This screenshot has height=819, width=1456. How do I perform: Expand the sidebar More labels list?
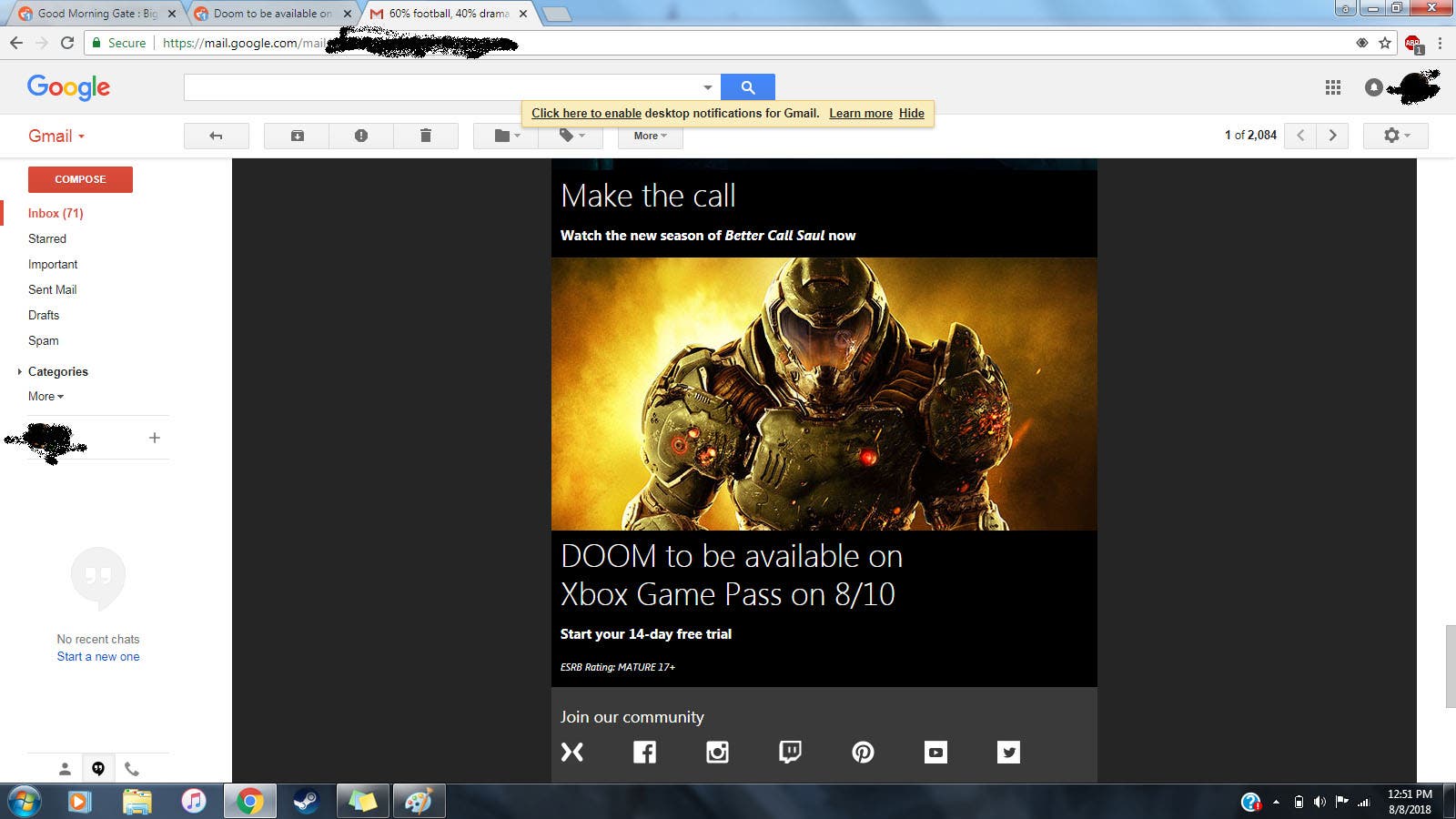click(45, 396)
